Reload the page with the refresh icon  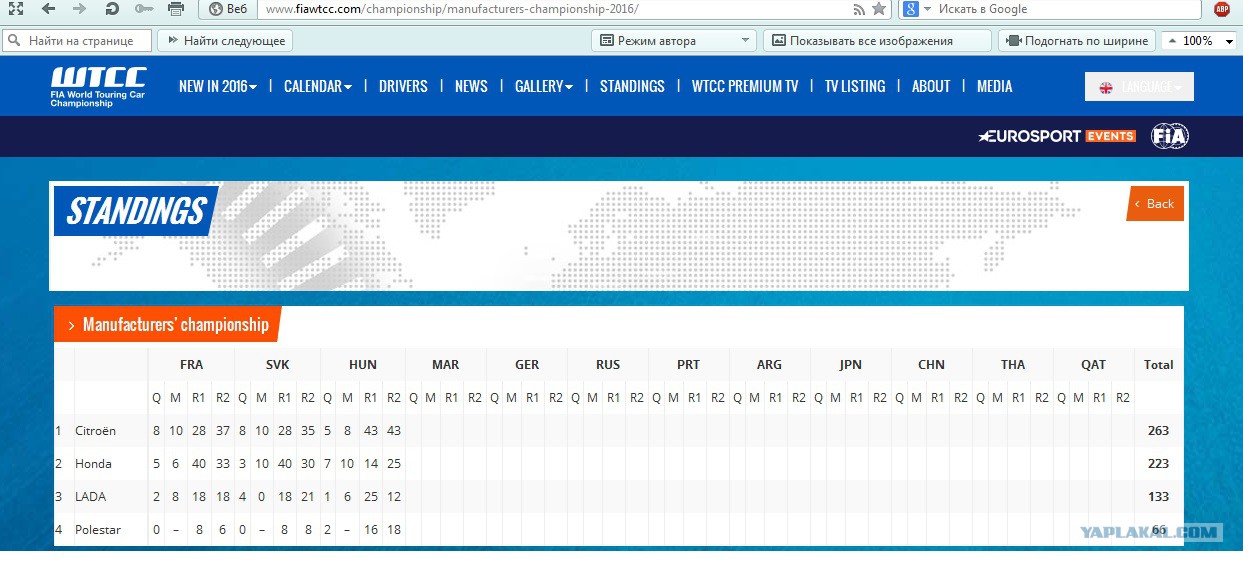111,9
